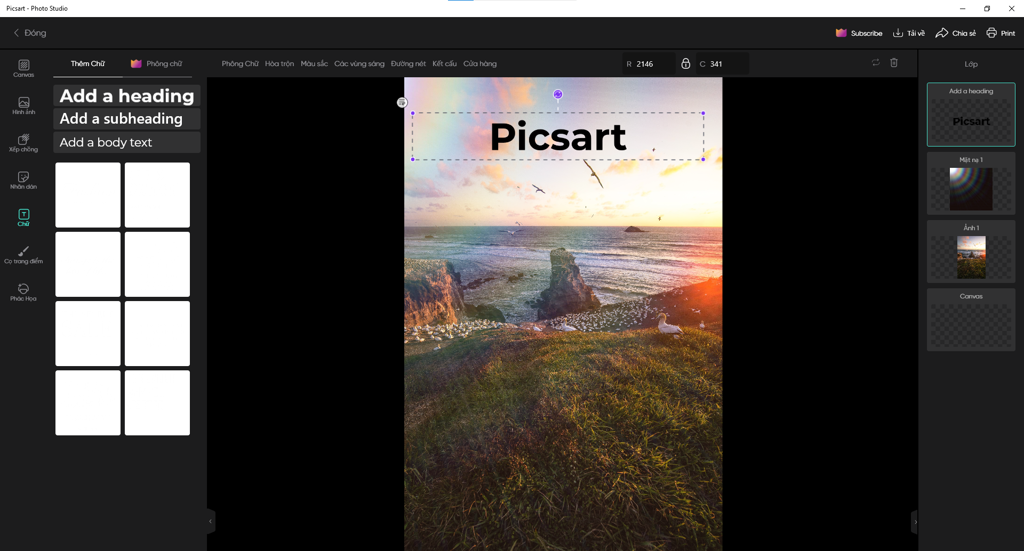Open the Cọ trang điểm brush tool
The height and width of the screenshot is (551, 1024).
[24, 255]
